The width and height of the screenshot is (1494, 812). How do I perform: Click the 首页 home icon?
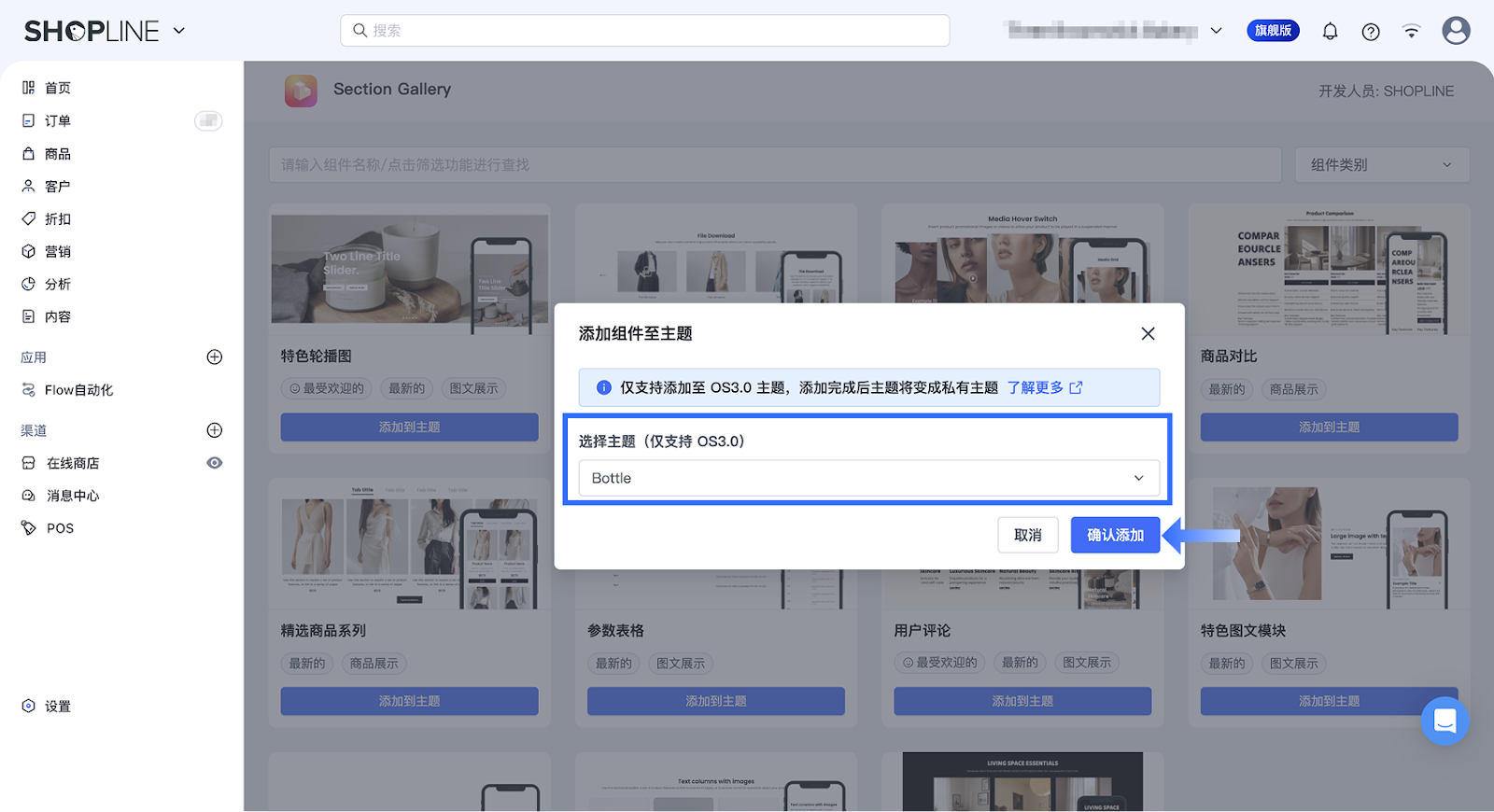click(29, 88)
